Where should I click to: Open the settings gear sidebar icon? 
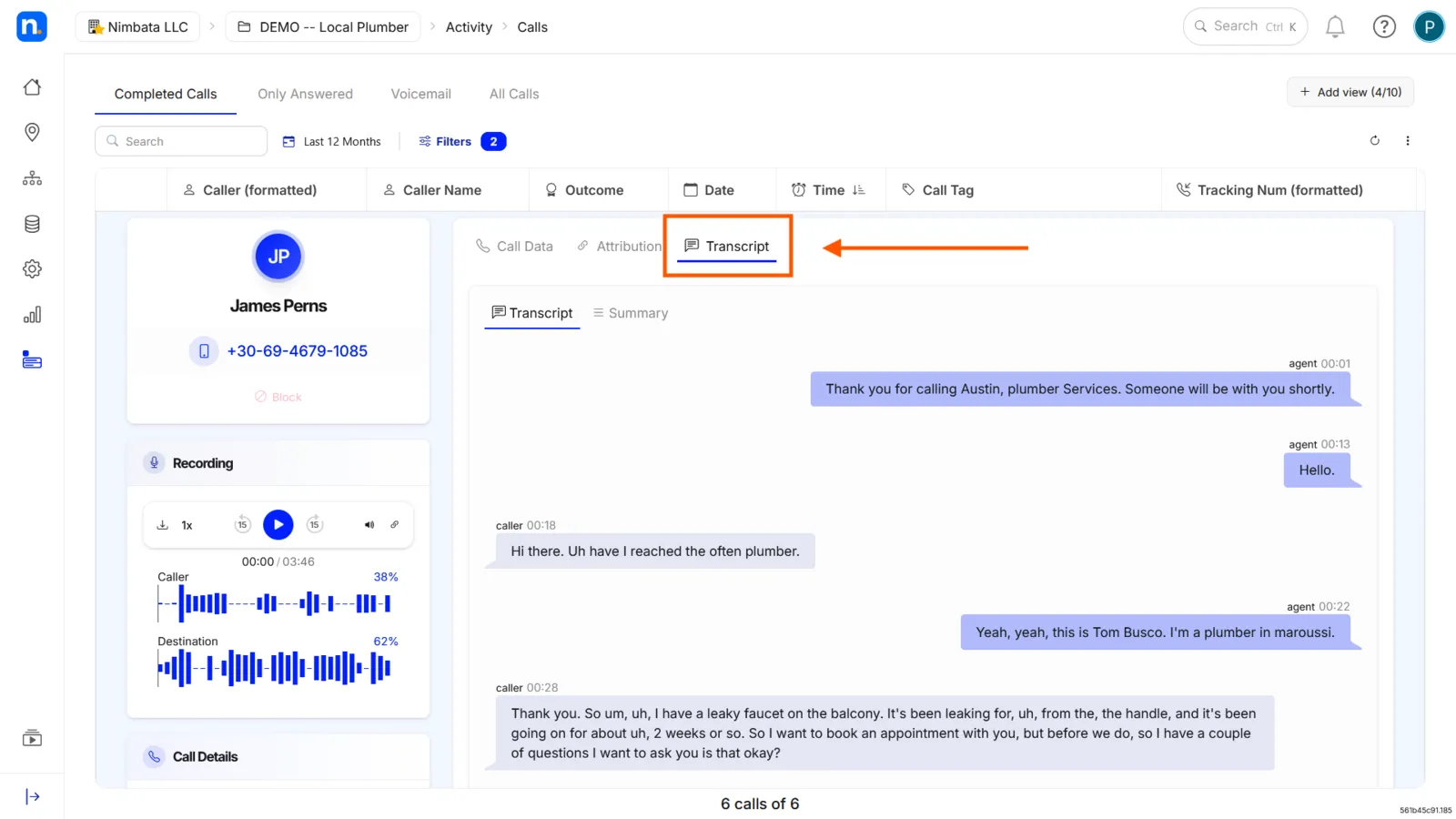(x=32, y=269)
